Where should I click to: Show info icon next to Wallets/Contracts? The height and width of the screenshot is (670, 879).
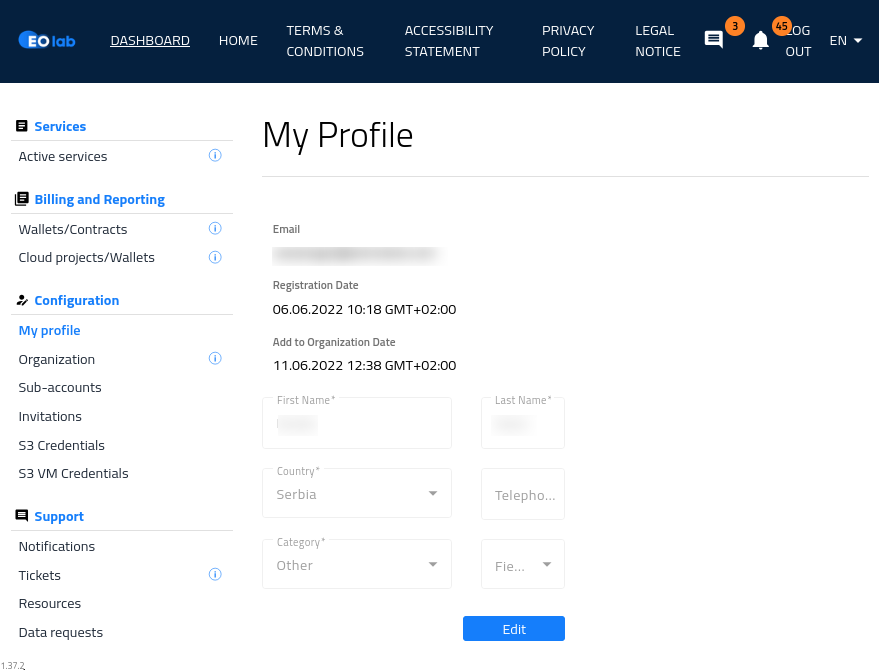[215, 229]
